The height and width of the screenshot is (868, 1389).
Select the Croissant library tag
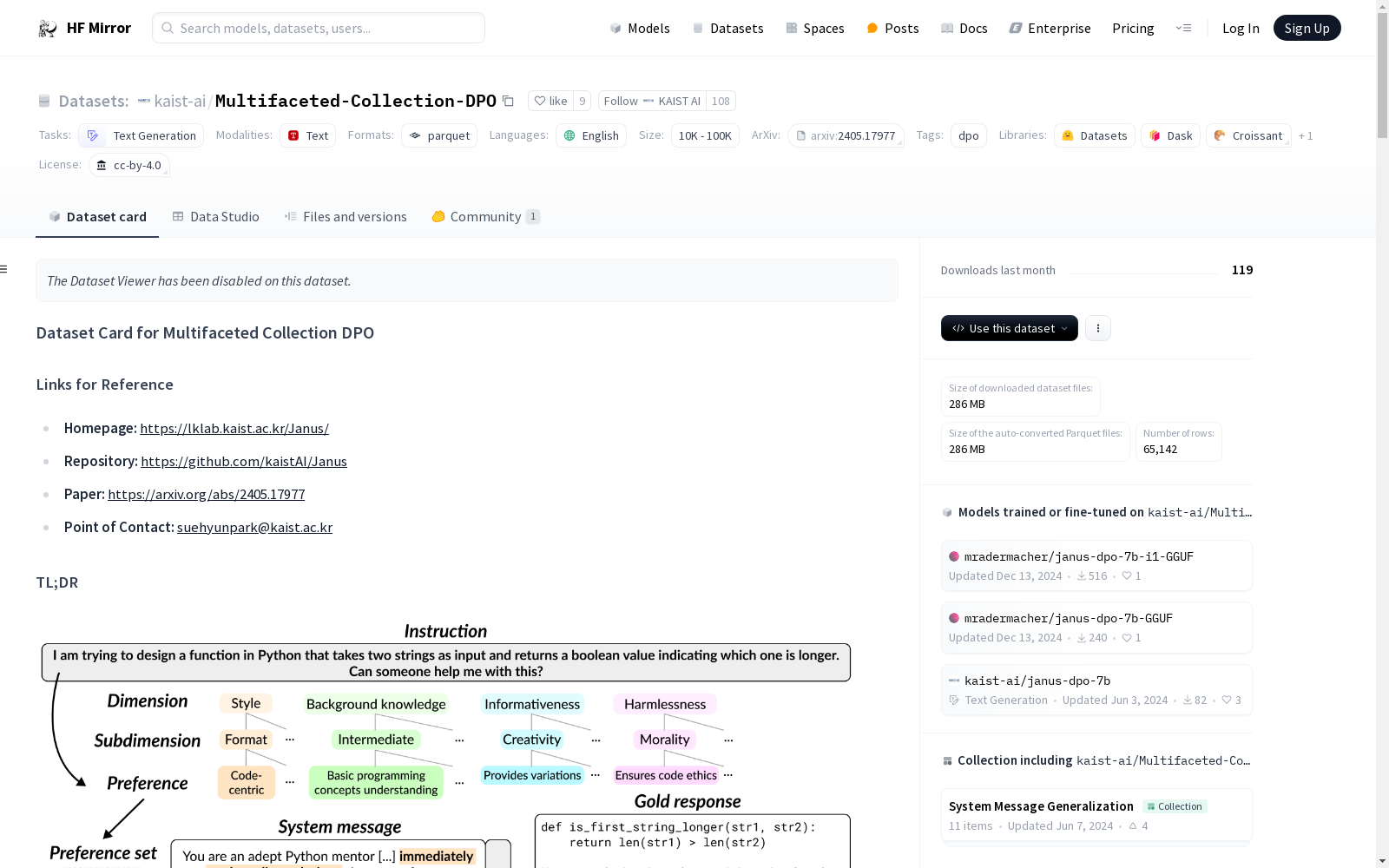pyautogui.click(x=1248, y=135)
